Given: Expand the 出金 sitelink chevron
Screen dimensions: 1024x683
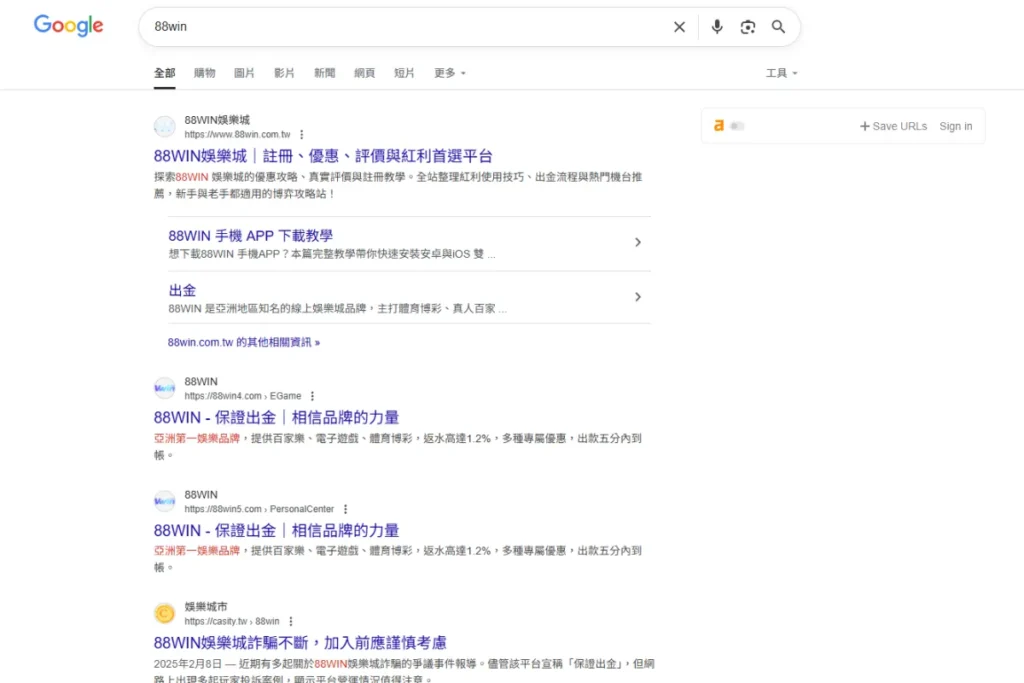Looking at the screenshot, I should tap(638, 296).
